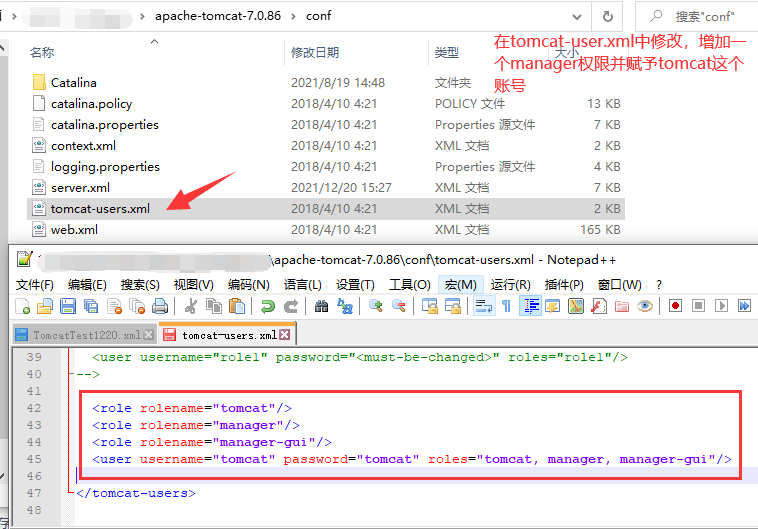This screenshot has height=529, width=758.
Task: Open the 编辑(E) menu
Action: click(x=87, y=285)
